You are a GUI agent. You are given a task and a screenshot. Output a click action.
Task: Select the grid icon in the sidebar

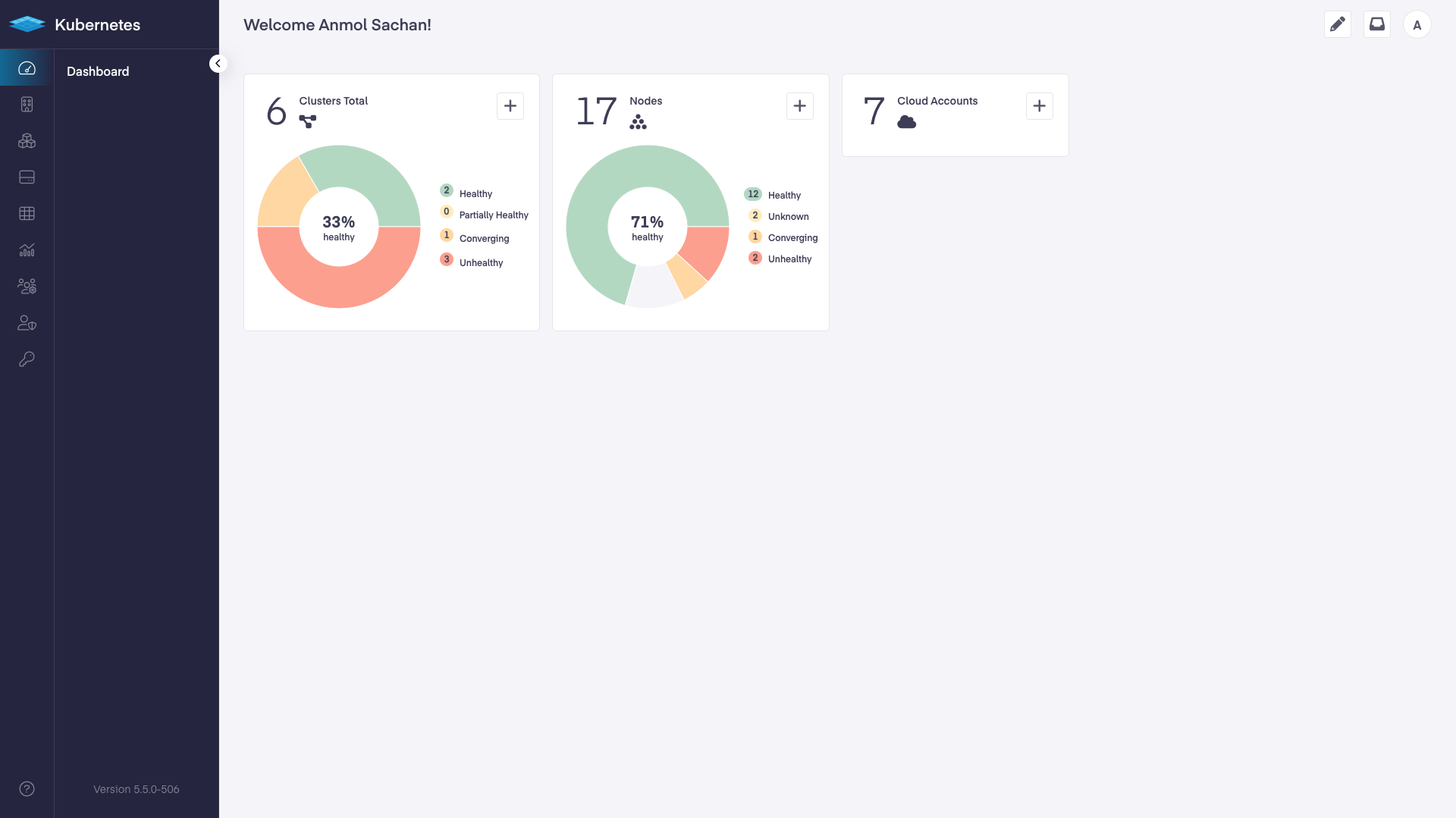[x=27, y=213]
